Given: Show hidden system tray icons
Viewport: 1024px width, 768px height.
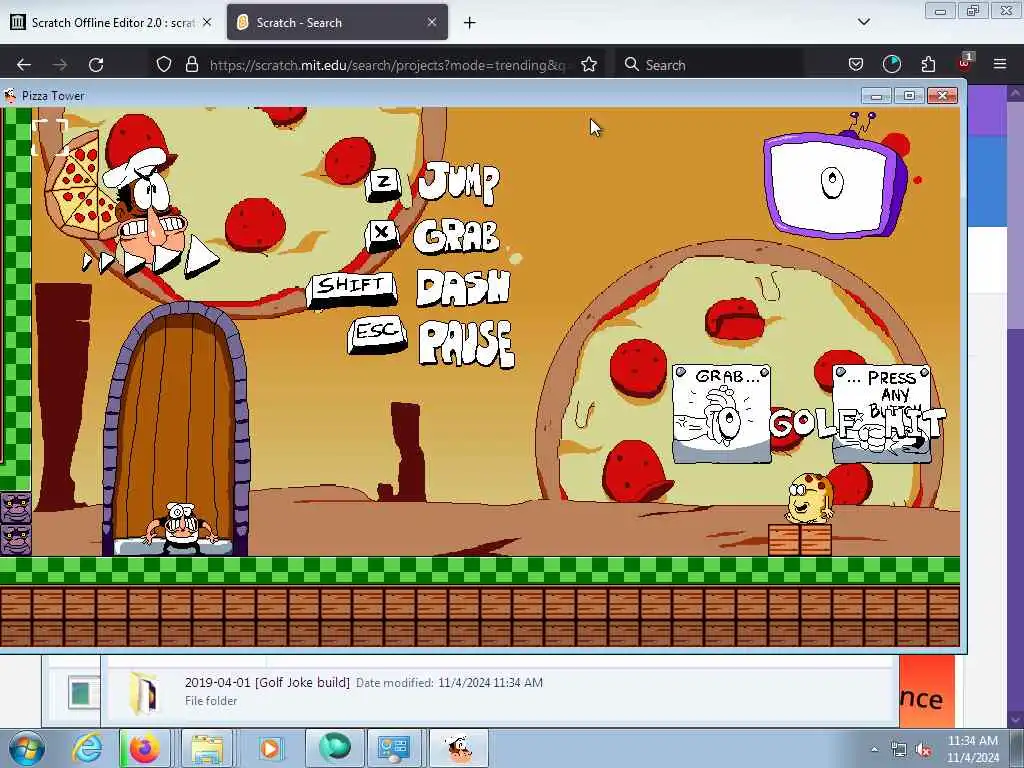Looking at the screenshot, I should pyautogui.click(x=874, y=749).
